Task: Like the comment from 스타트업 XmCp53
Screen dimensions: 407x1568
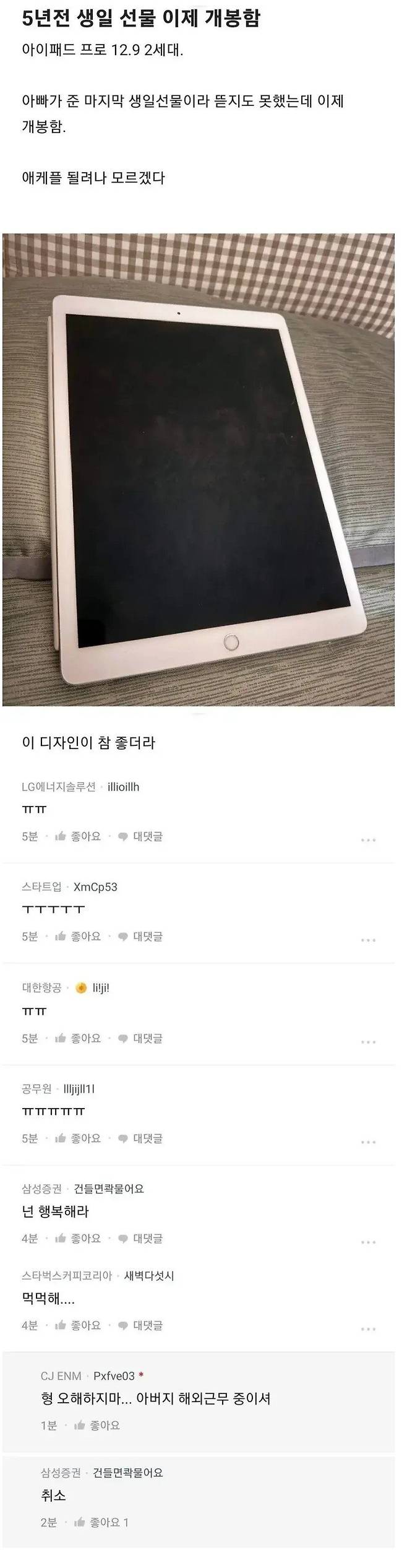Action: point(78,937)
